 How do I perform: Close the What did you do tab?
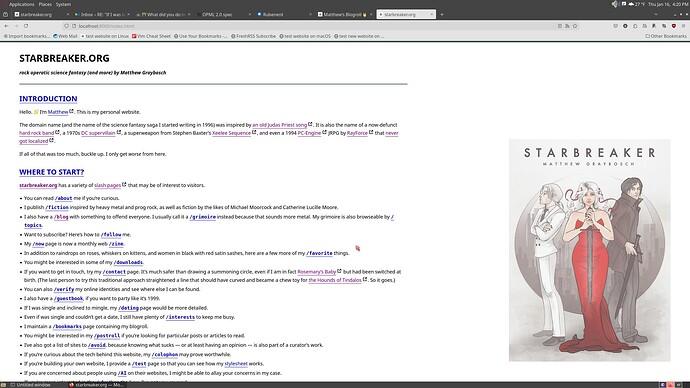189,15
